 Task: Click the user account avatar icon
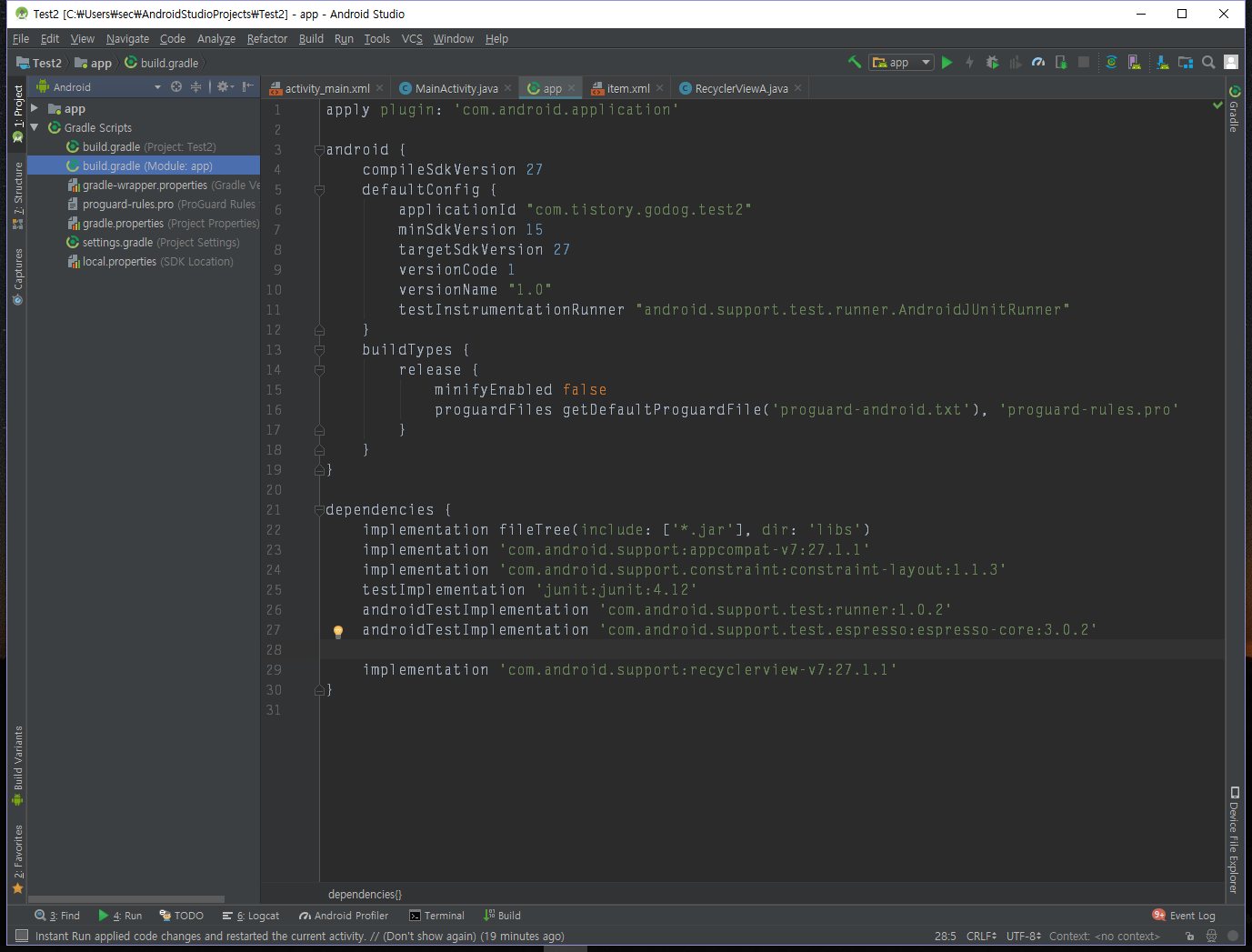1231,62
